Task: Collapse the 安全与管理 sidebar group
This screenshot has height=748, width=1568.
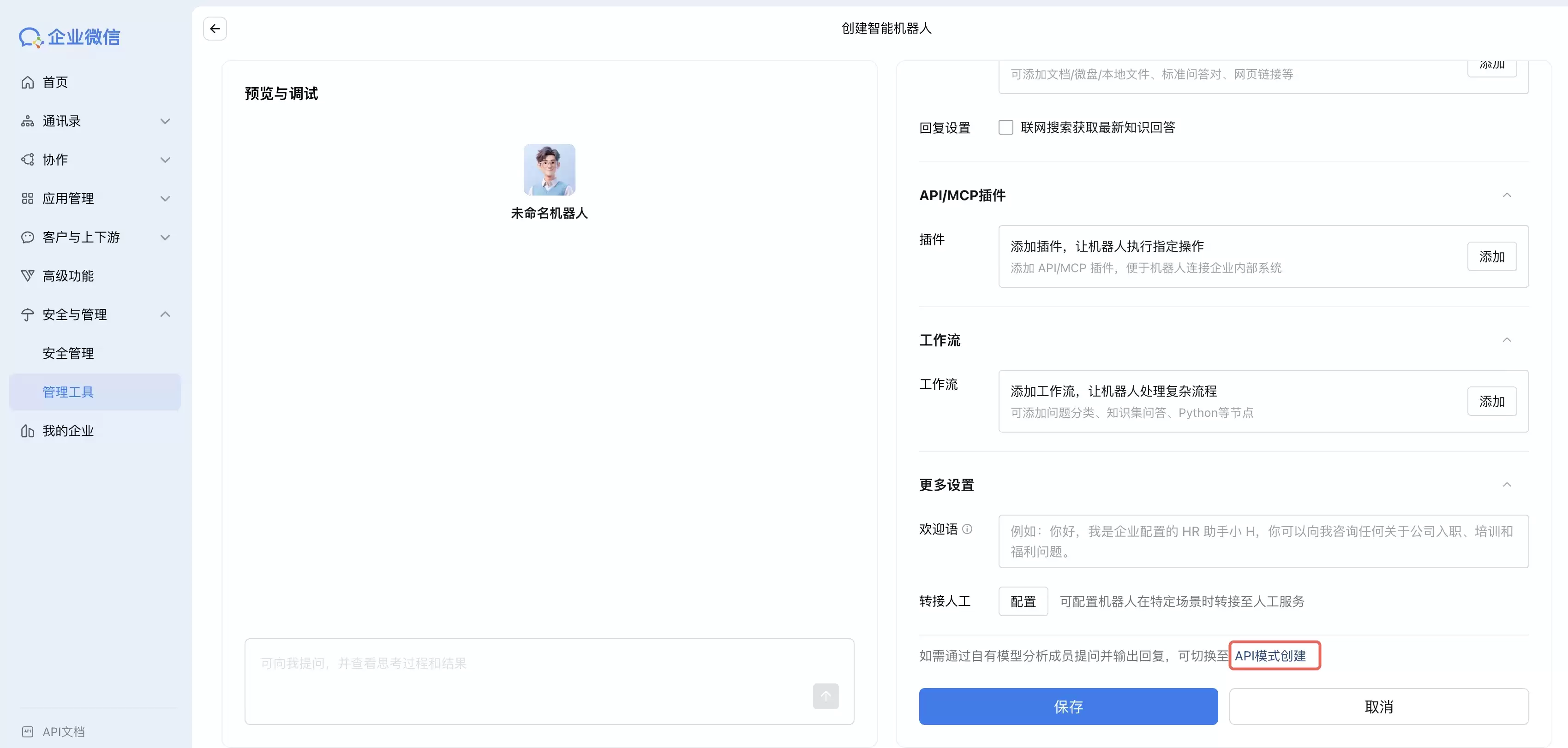Action: pos(164,314)
